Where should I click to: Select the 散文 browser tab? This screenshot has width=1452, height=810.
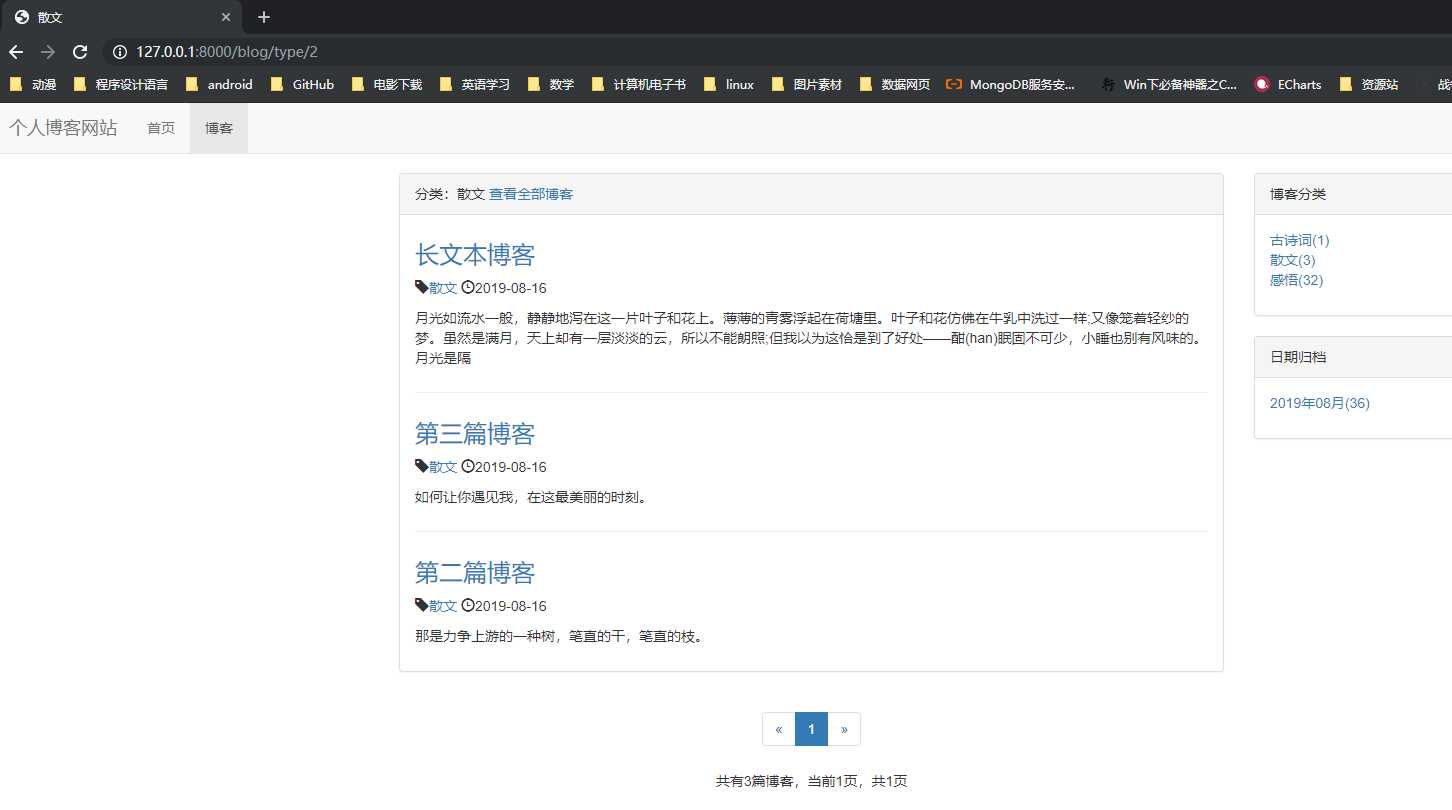pos(120,18)
